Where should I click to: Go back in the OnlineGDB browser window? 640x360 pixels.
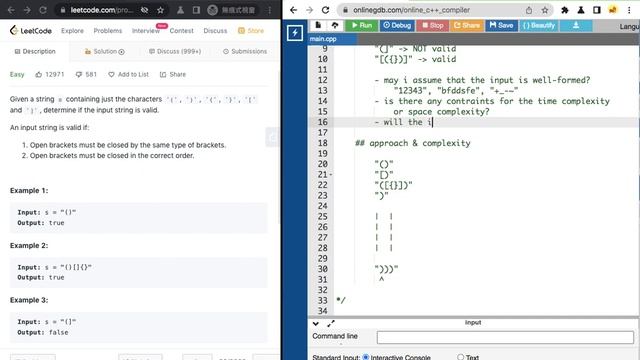(x=293, y=10)
